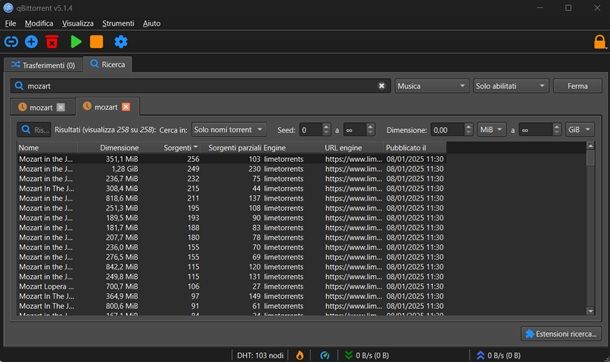Open the MiB minimum size unit dropdown
The image size is (610, 362).
coord(491,130)
